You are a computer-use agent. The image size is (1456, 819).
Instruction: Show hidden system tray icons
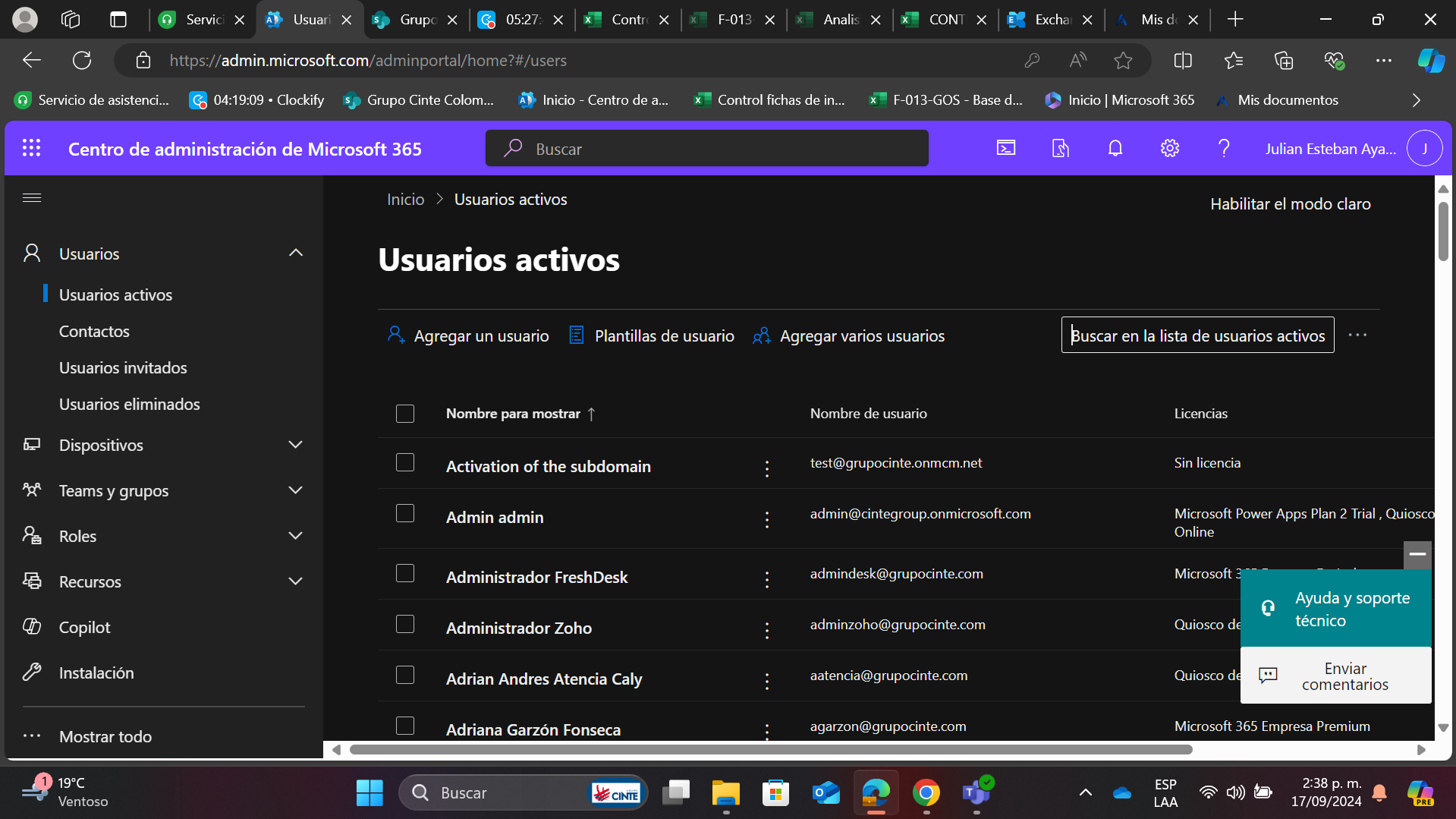(1085, 792)
